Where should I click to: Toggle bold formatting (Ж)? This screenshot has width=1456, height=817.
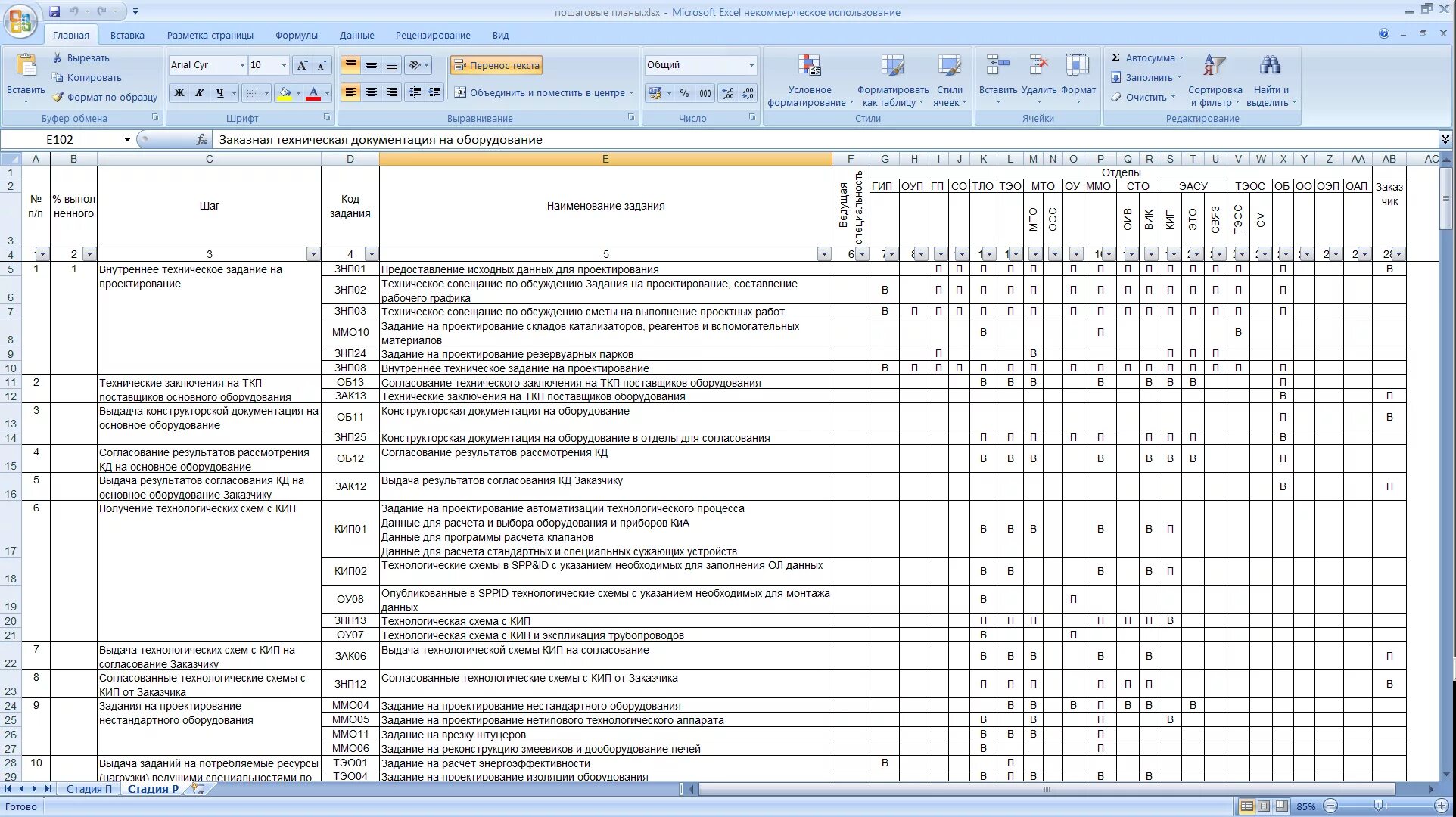(x=179, y=93)
